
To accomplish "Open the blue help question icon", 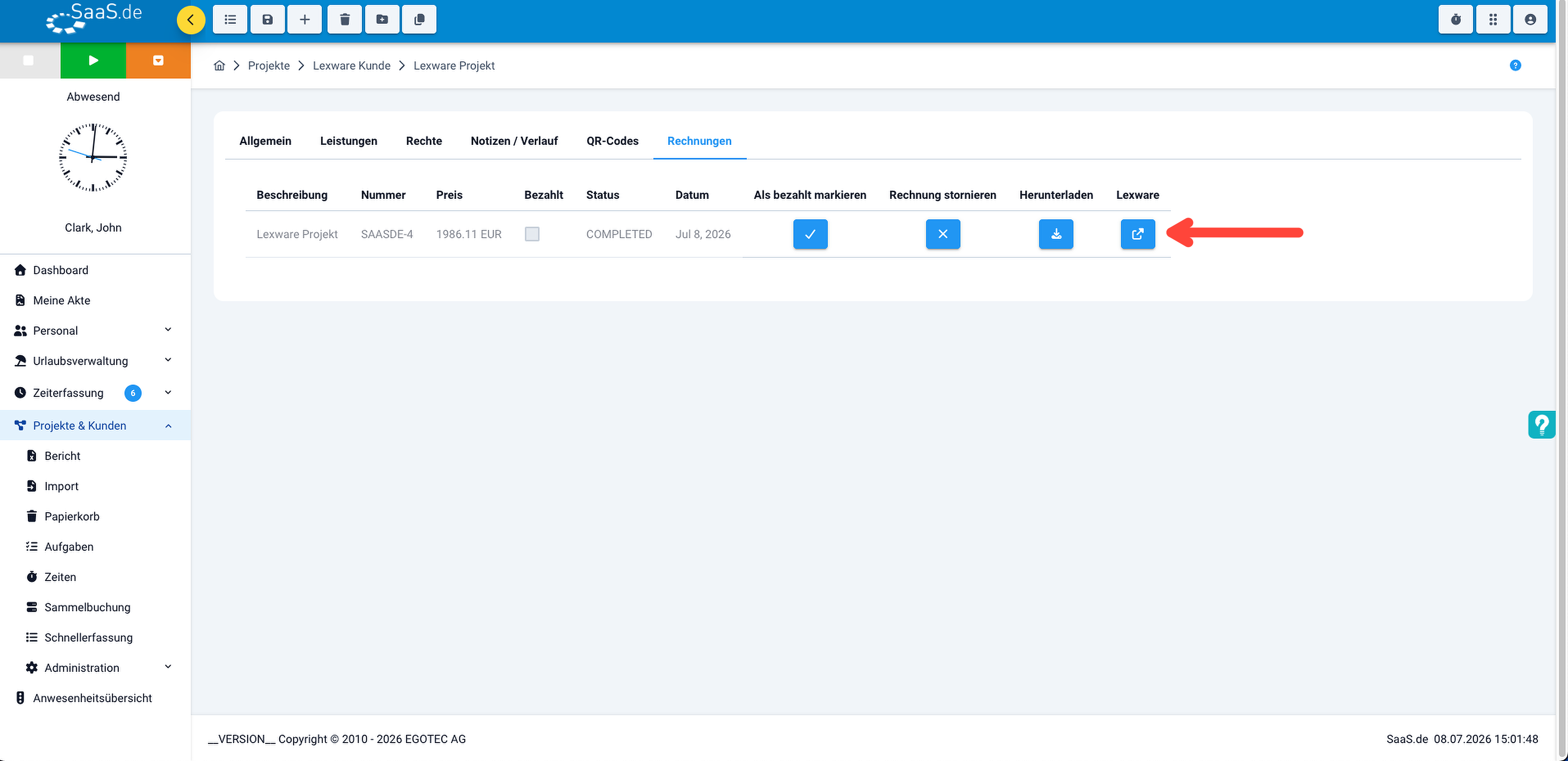I will pos(1516,65).
